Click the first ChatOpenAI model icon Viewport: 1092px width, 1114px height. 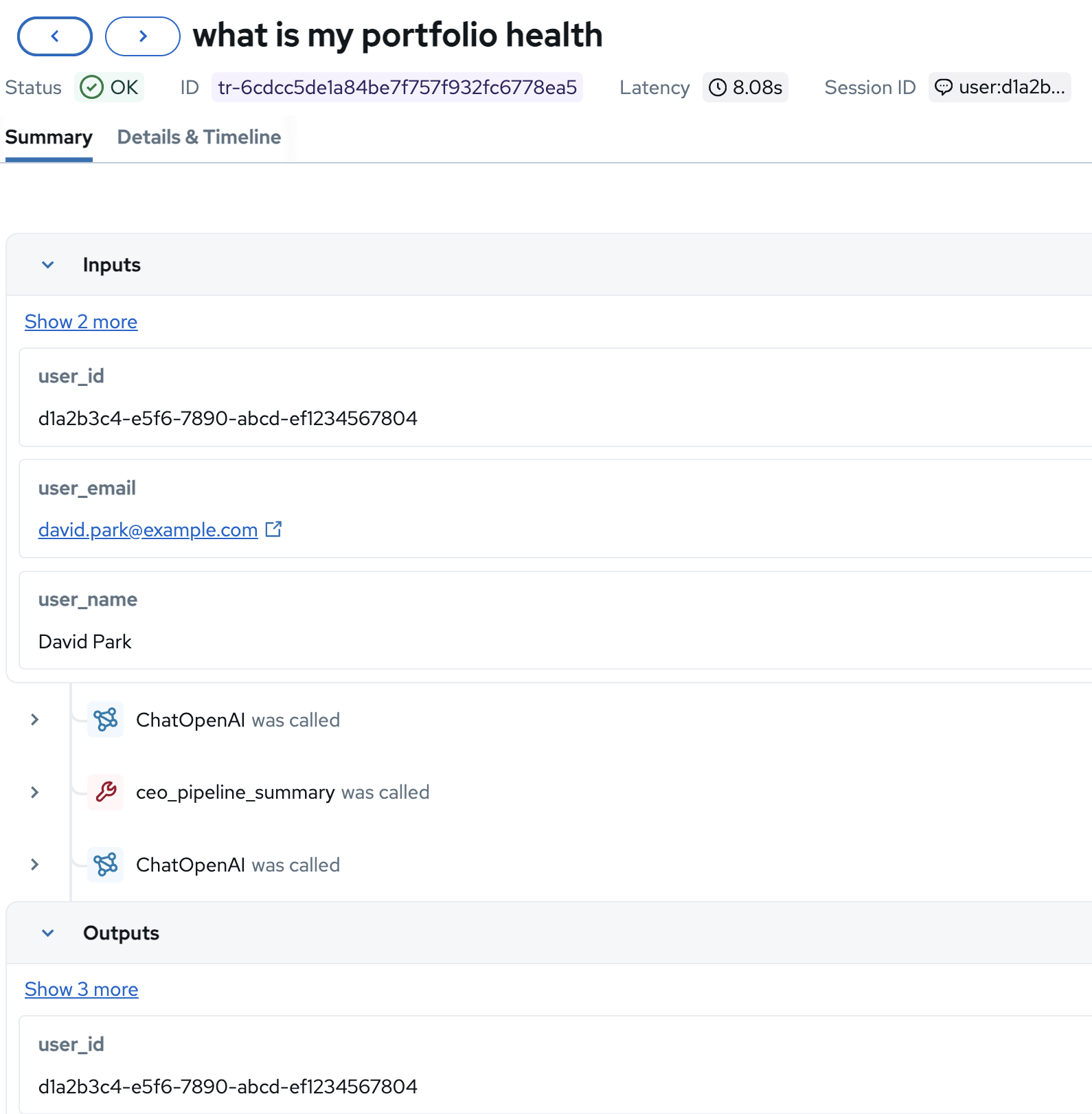[106, 719]
